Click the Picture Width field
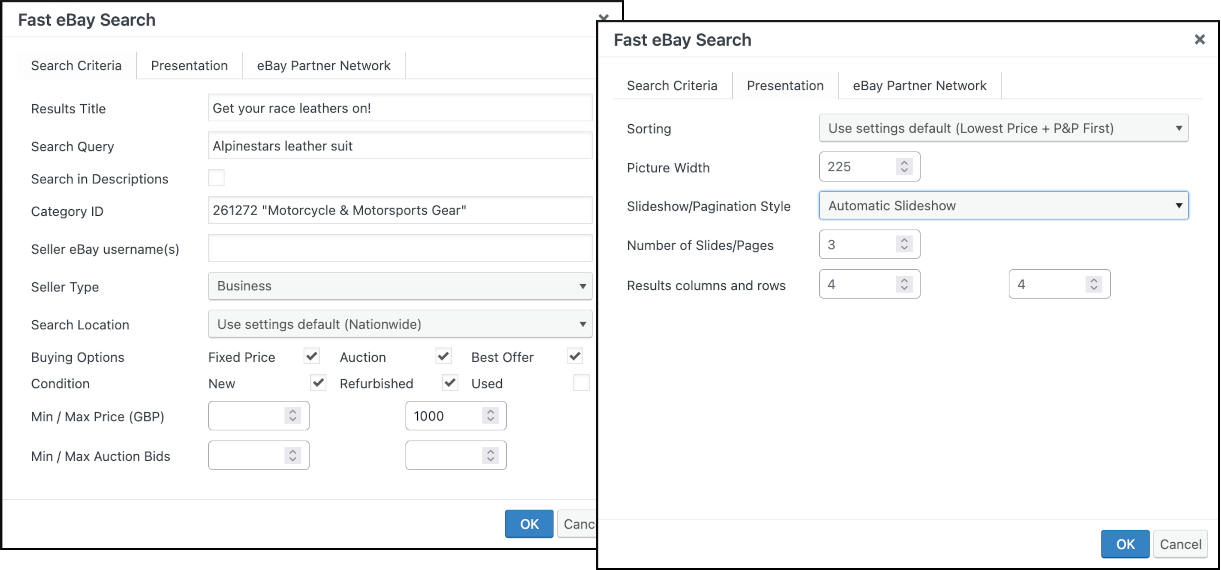The image size is (1221, 570). [x=869, y=167]
